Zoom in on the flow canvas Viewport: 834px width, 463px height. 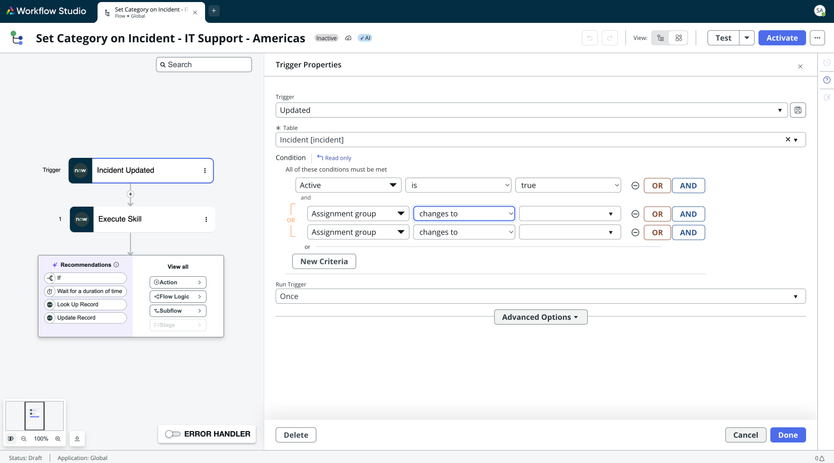click(x=58, y=439)
